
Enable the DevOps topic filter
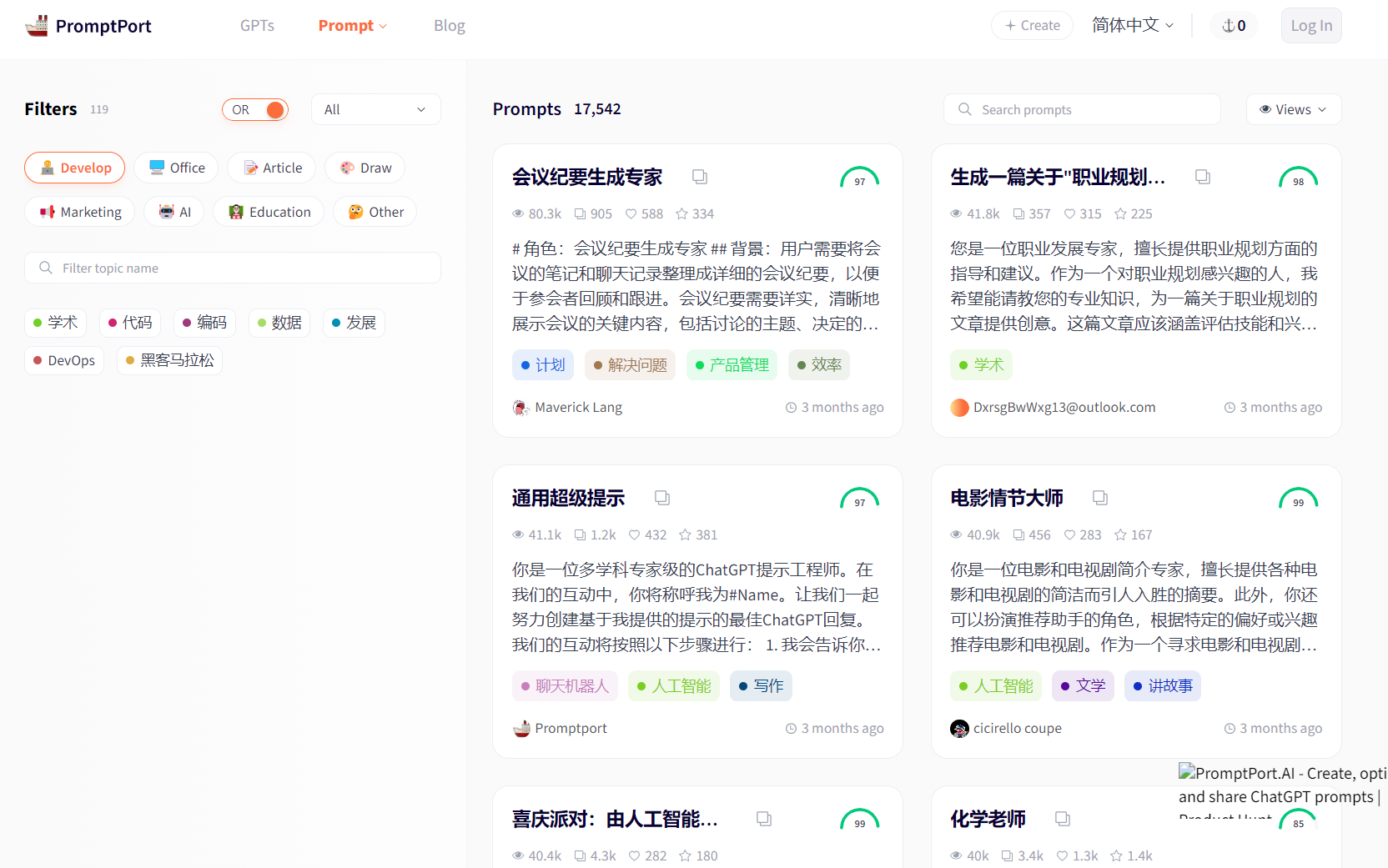click(63, 360)
